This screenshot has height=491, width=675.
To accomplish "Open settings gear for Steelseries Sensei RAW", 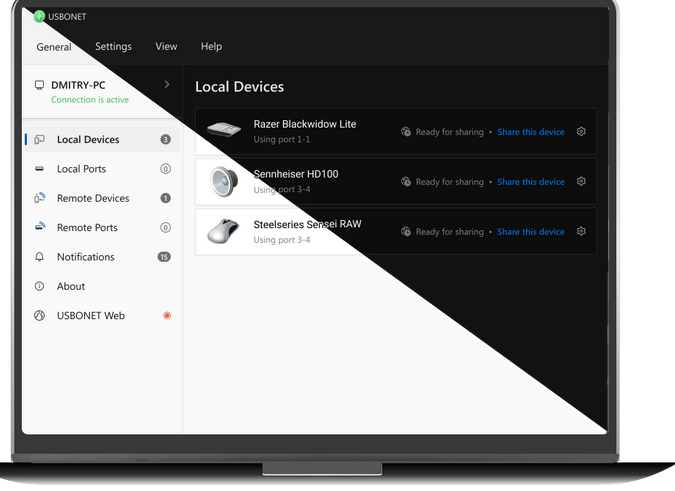I will click(x=581, y=232).
